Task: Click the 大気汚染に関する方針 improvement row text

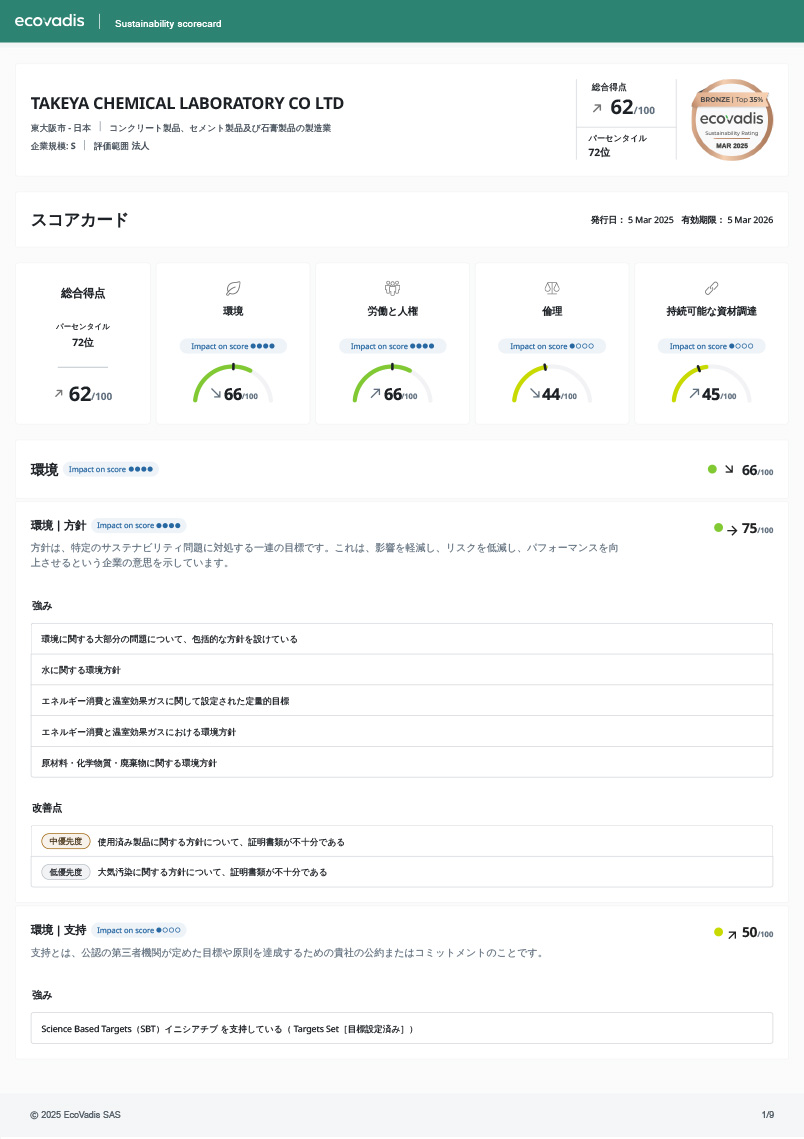Action: point(212,872)
